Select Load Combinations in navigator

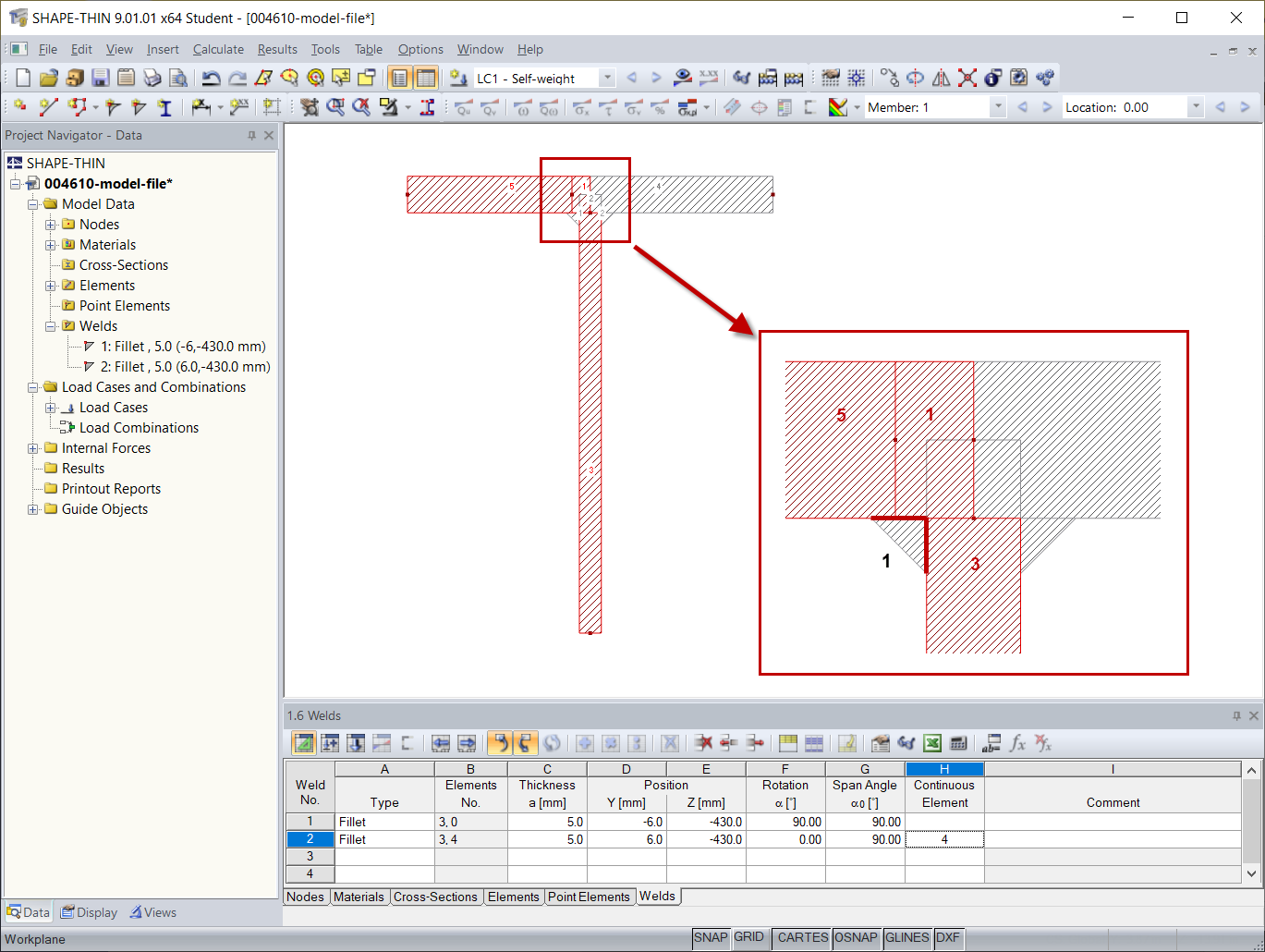tap(139, 428)
